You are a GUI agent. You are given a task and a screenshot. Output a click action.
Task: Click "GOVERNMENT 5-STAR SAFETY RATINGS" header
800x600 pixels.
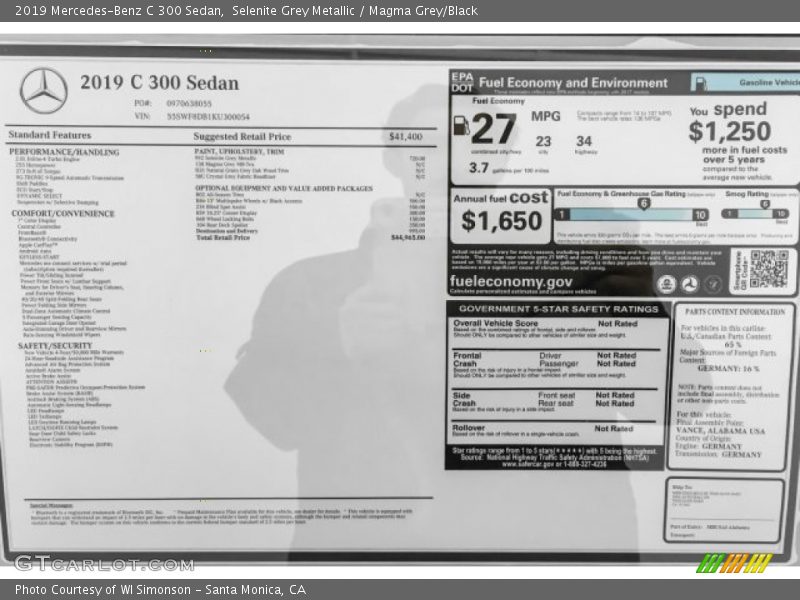559,309
